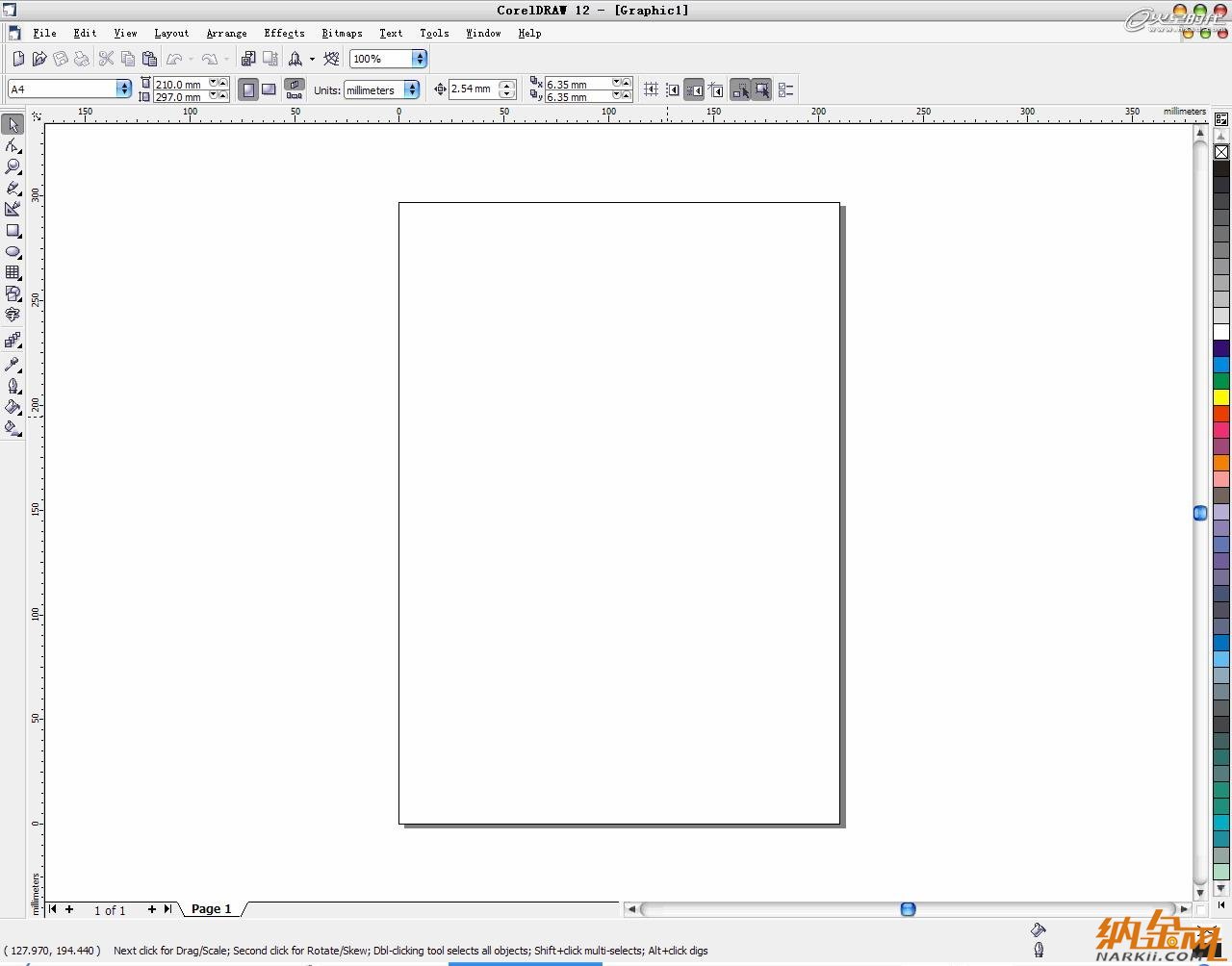Click the Open file icon

(39, 59)
